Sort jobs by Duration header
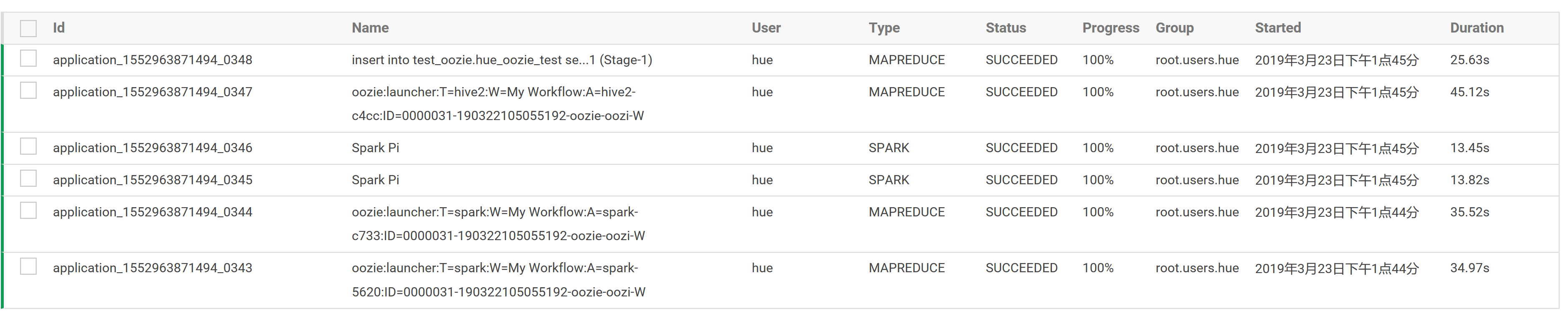This screenshot has width=1568, height=316. pos(1476,28)
